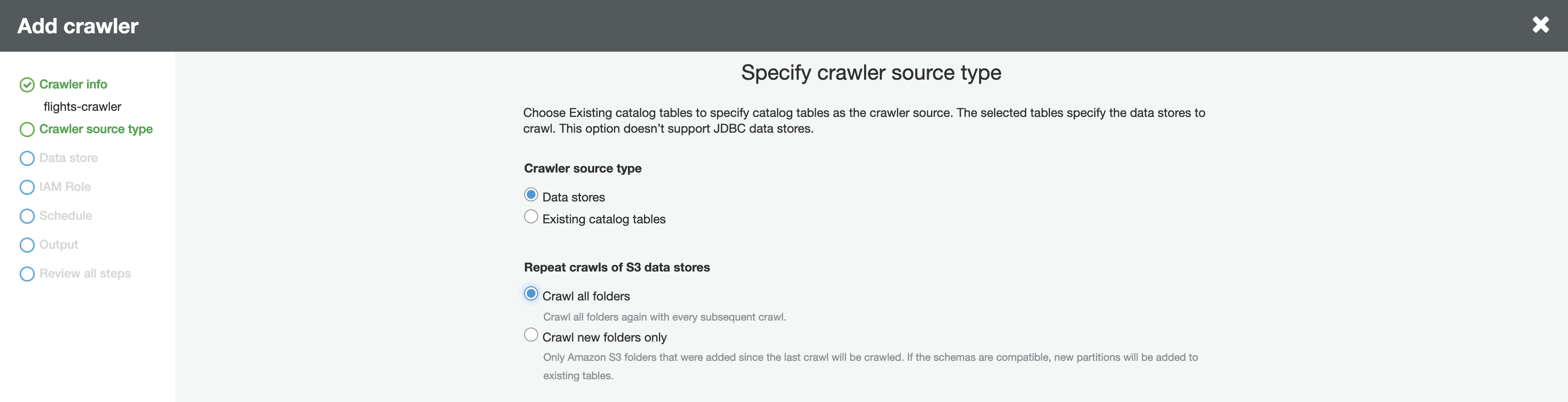Open the Schedule step in sidebar
Viewport: 1568px width, 402px height.
pos(65,215)
